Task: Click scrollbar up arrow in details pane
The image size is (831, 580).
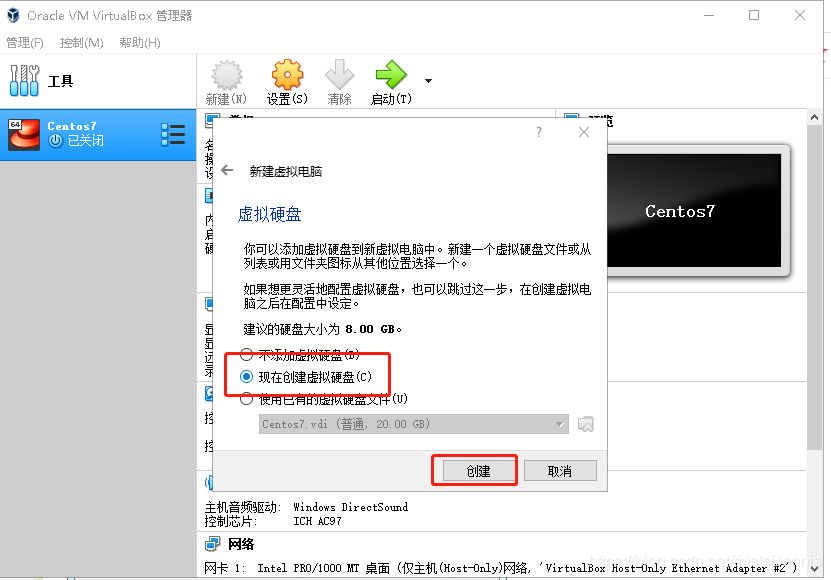Action: [x=815, y=118]
